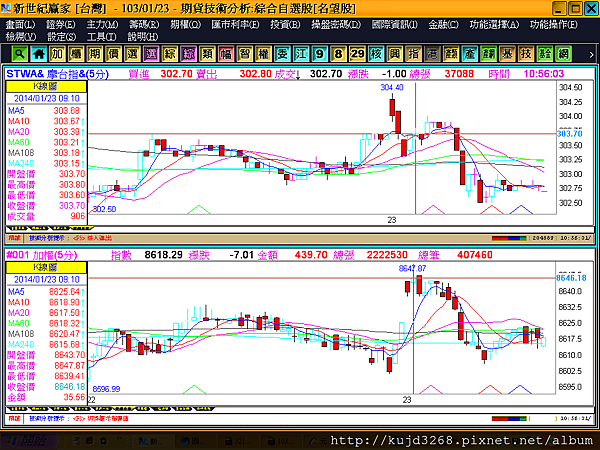This screenshot has width=600, height=450.
Task: Click the green 網 toolbar icon
Action: (x=563, y=54)
